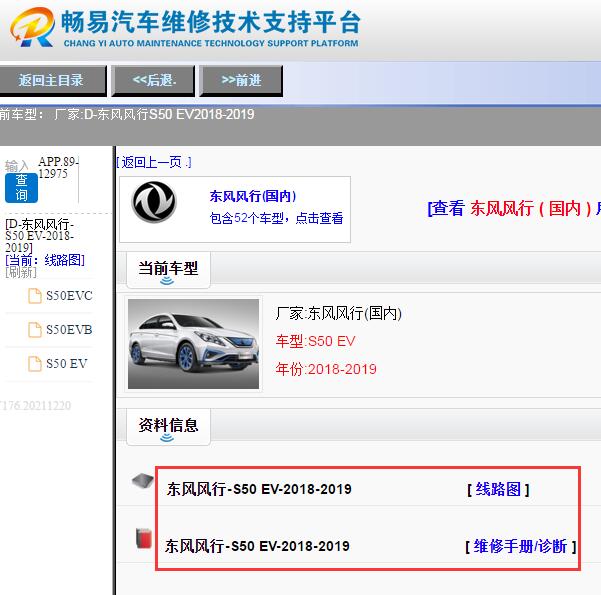Screen dimensions: 601x595
Task: Open the S50 EV tree item
Action: [67, 363]
